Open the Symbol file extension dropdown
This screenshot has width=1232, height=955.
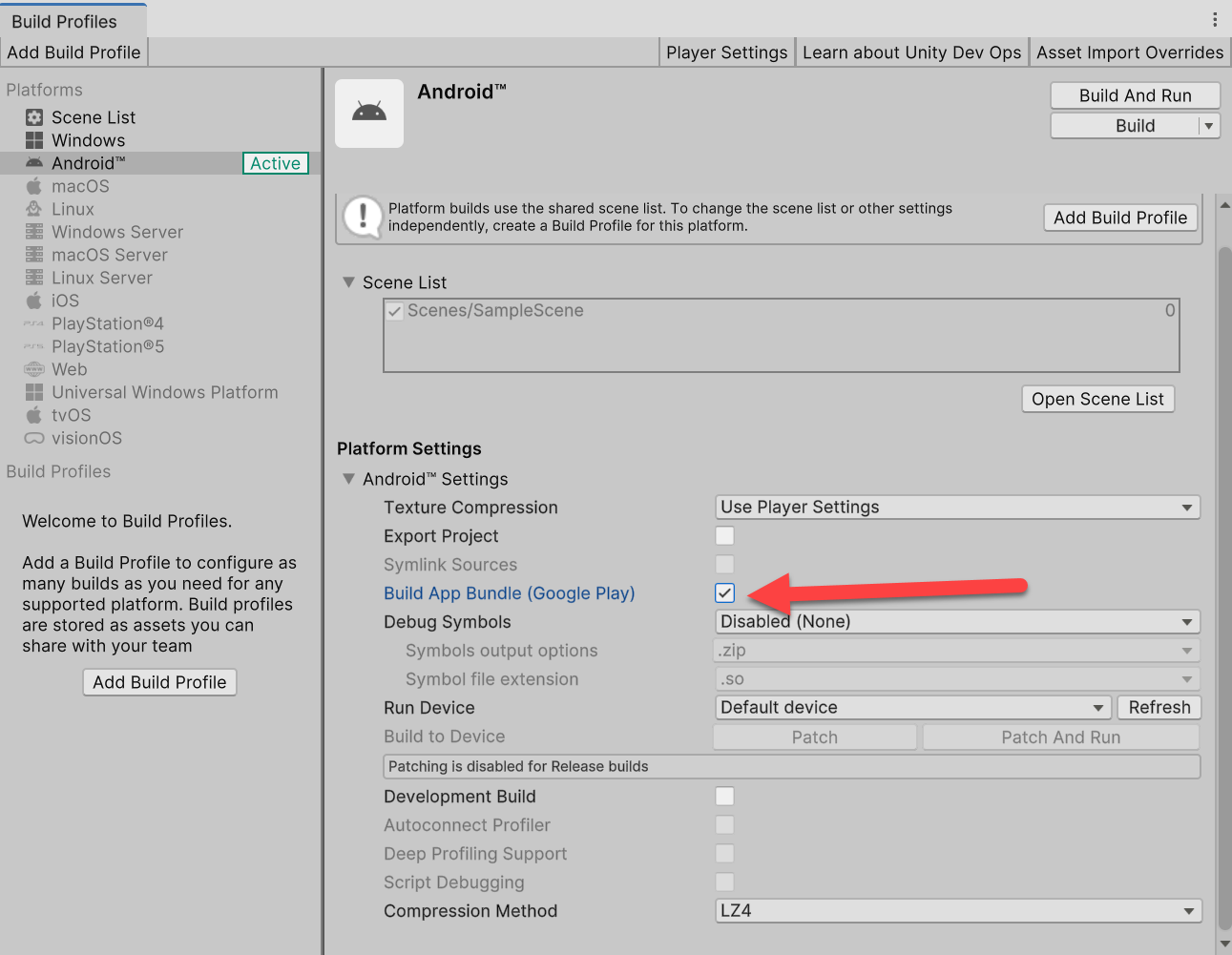pyautogui.click(x=957, y=679)
